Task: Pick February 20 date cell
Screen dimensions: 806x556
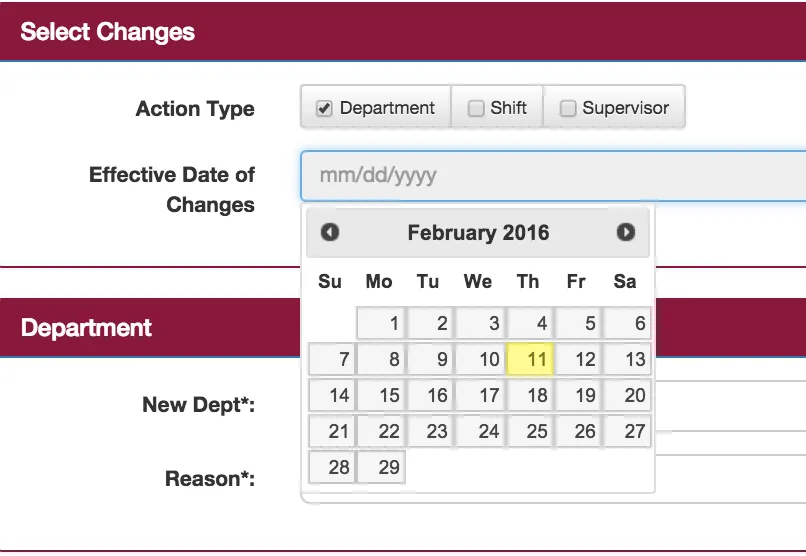Action: [627, 395]
